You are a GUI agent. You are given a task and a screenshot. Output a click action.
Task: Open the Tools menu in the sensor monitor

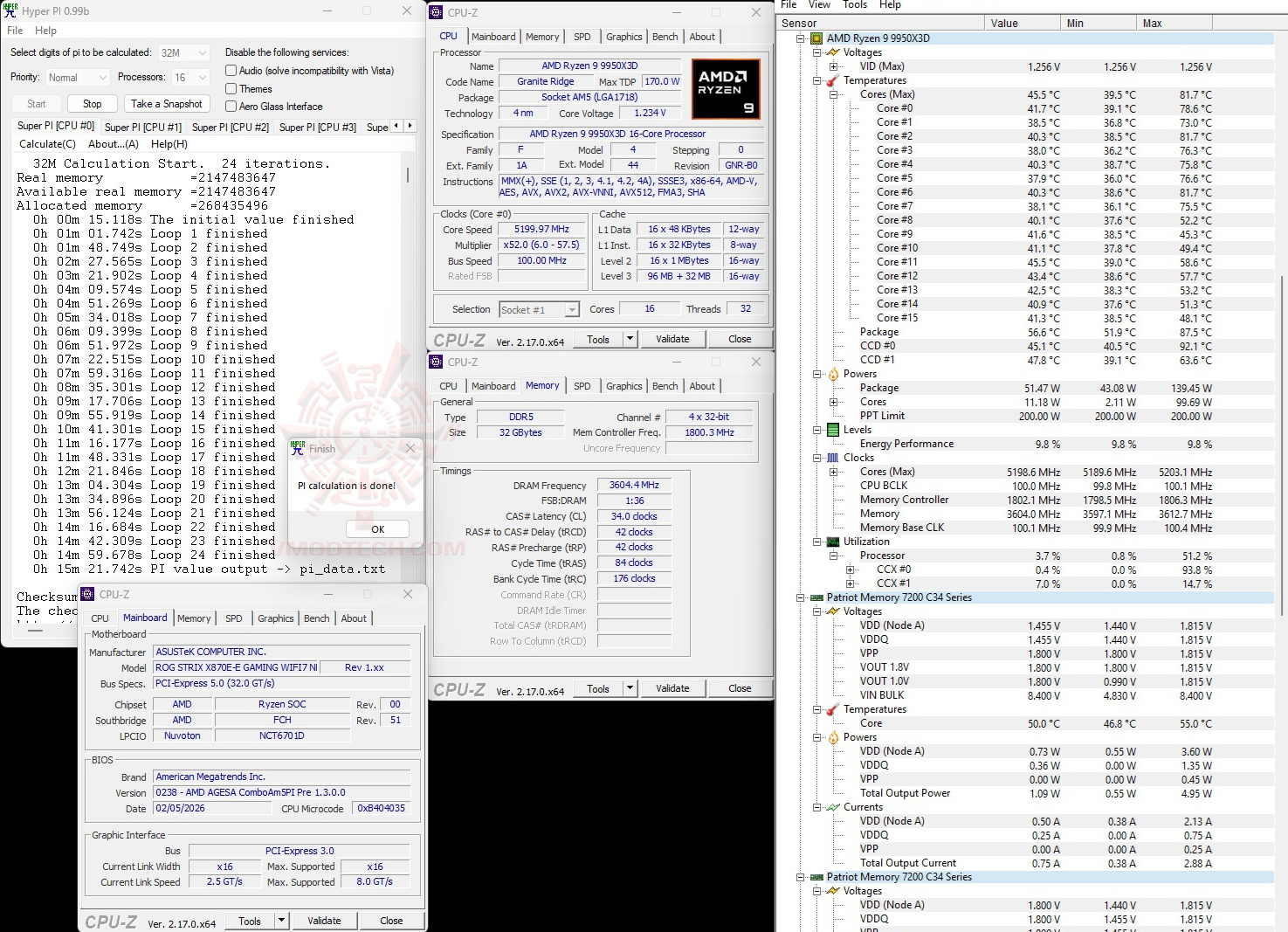[855, 5]
